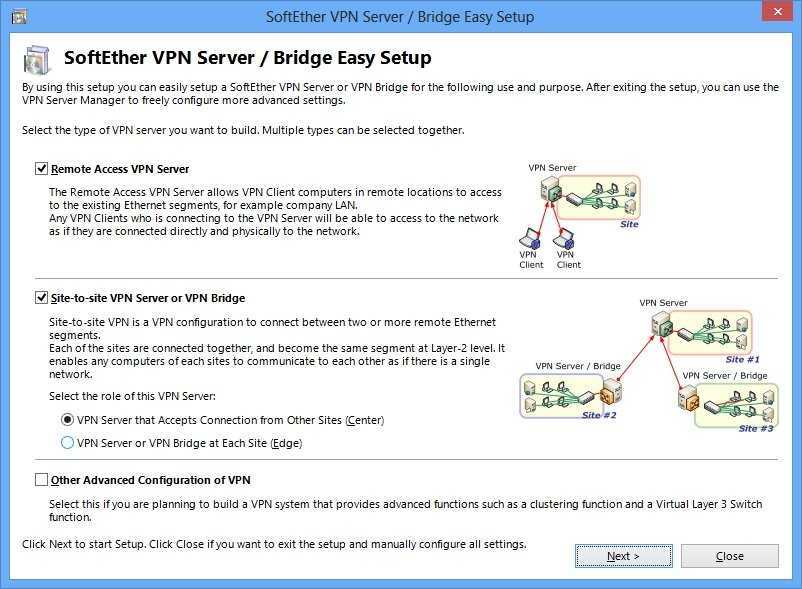Select the Center role radio button
Screen dimensions: 802x589
(x=67, y=420)
